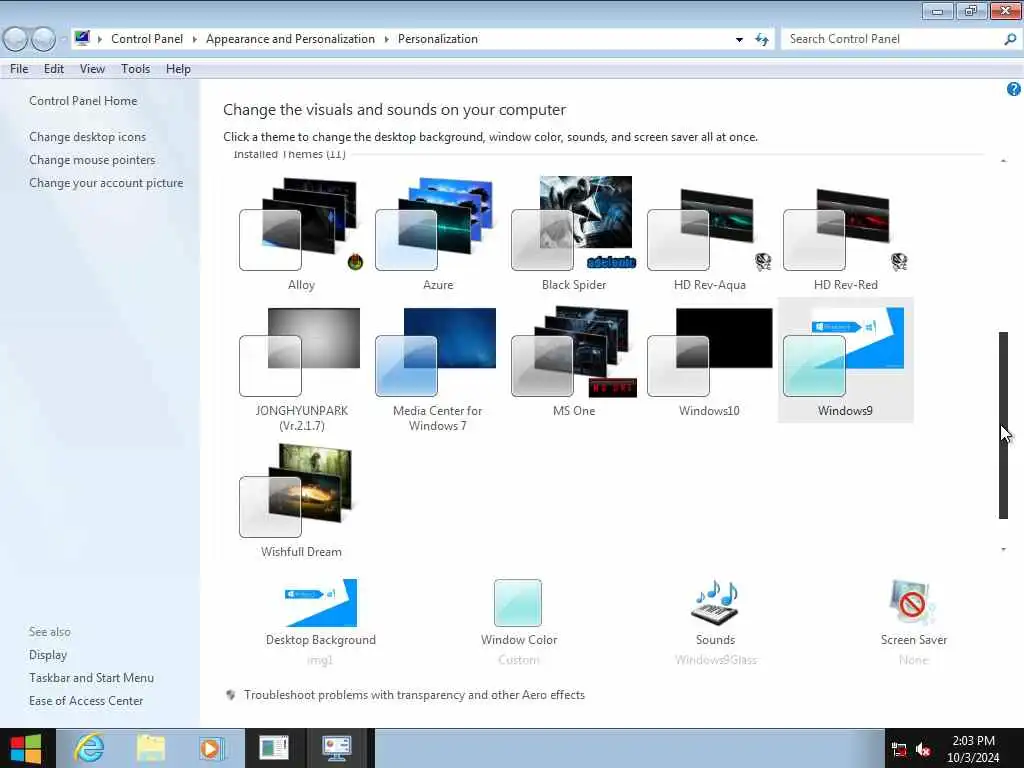Click the Windows9 theme

click(x=845, y=360)
